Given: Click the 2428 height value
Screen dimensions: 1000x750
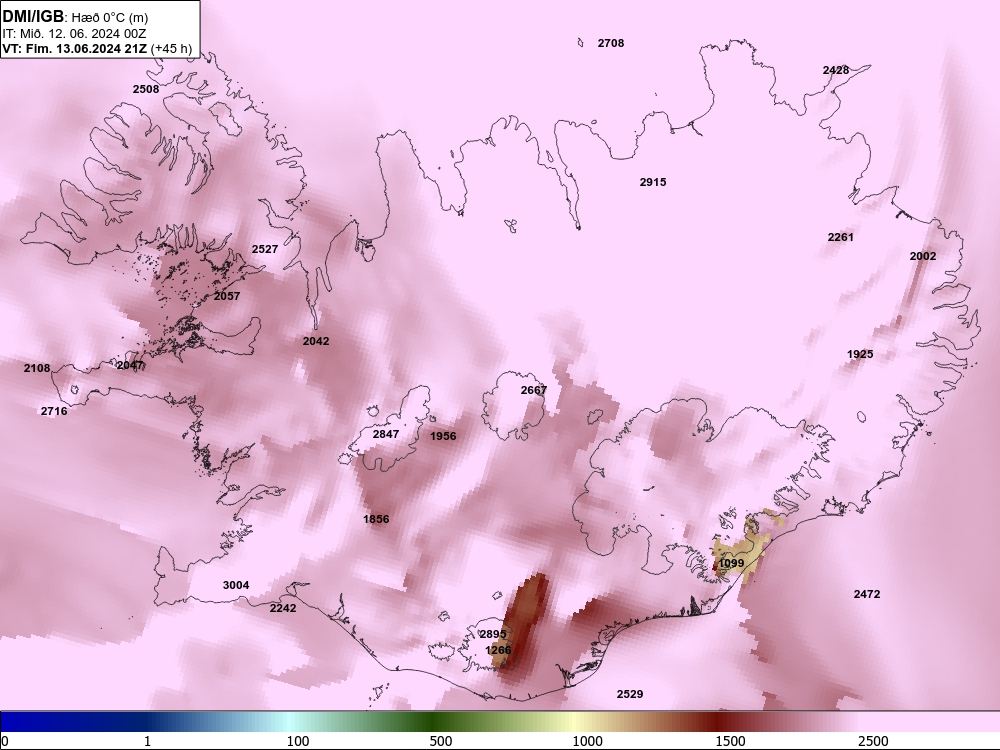Looking at the screenshot, I should point(835,70).
